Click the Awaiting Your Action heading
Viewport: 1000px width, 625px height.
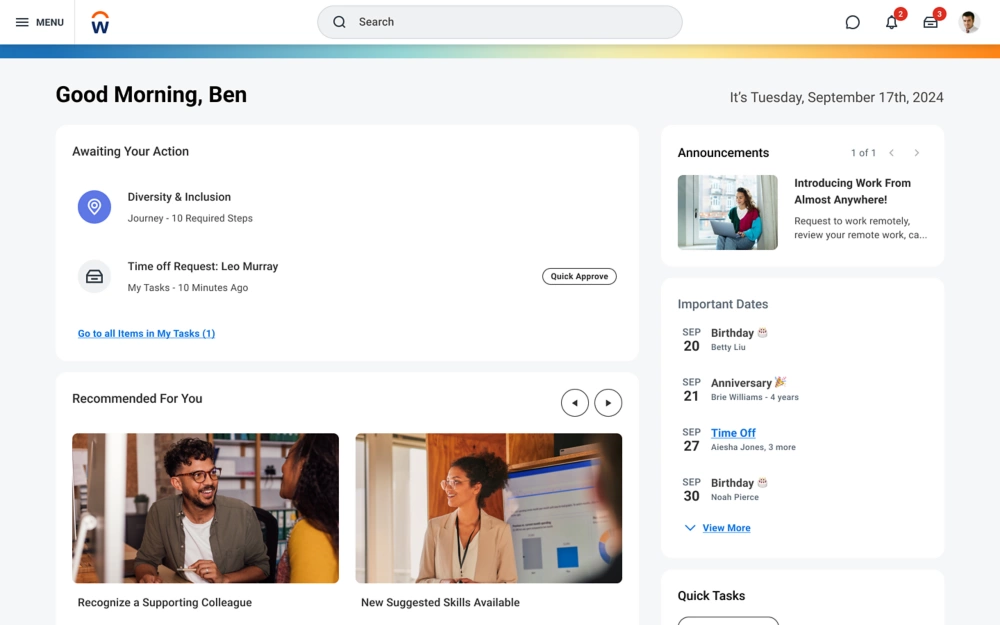(130, 152)
